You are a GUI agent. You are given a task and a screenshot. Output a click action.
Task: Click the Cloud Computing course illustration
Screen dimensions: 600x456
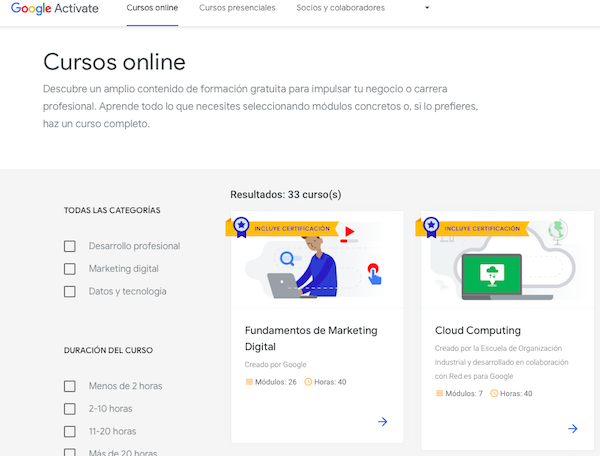507,260
